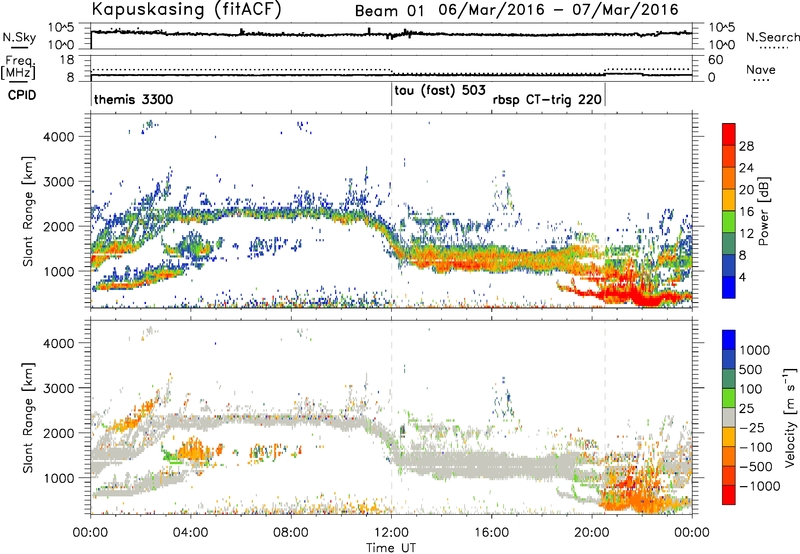Select the 'tau (fast) 503' CPID entry
800x554 pixels.
coord(440,90)
